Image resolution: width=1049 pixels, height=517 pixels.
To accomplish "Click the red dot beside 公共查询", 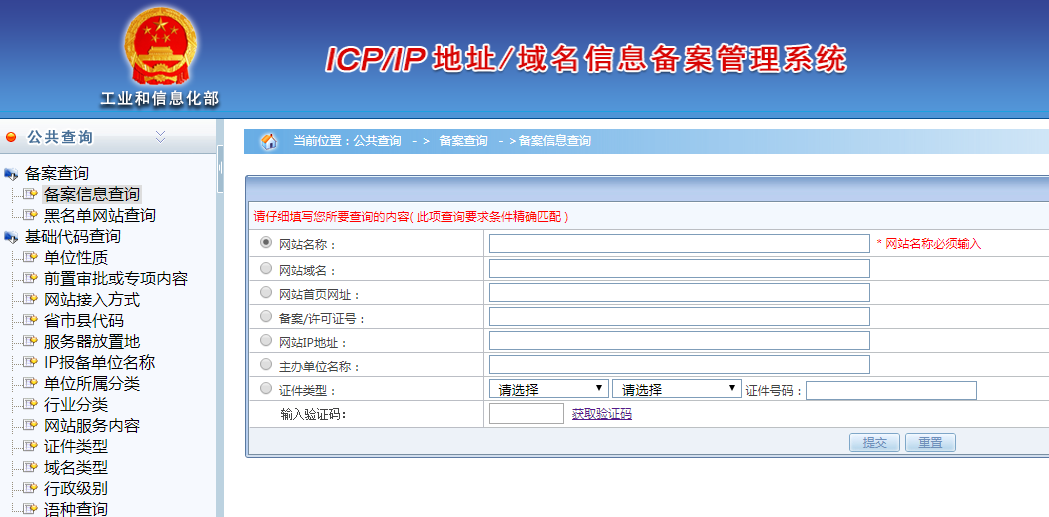I will pyautogui.click(x=11, y=138).
